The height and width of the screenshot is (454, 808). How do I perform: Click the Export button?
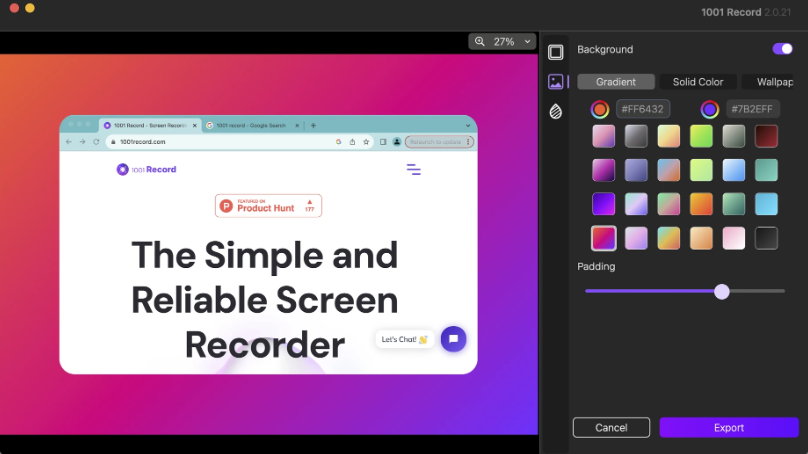(x=728, y=428)
